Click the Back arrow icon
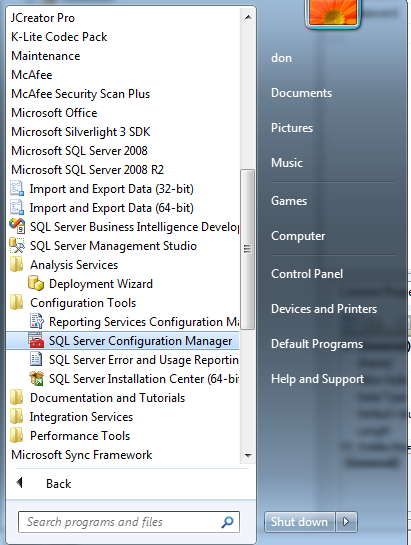This screenshot has height=545, width=411. 20,483
